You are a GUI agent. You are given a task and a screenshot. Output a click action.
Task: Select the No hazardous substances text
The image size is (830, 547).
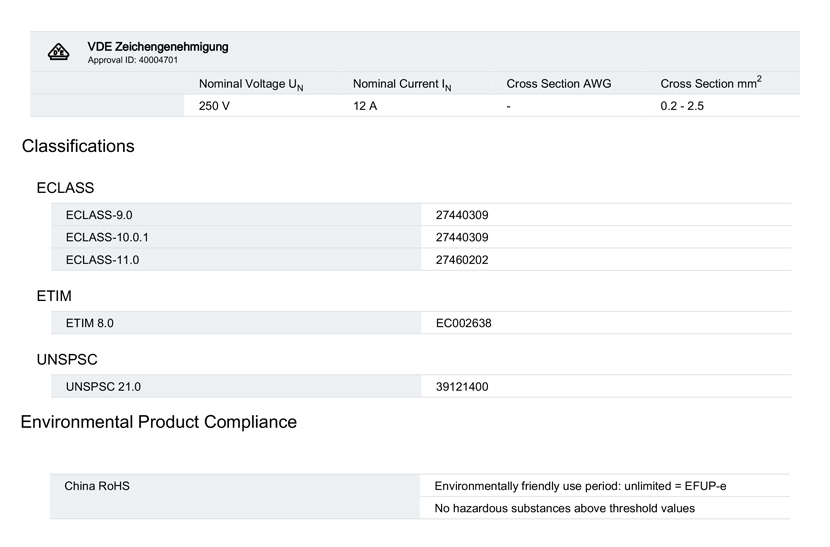pos(564,508)
